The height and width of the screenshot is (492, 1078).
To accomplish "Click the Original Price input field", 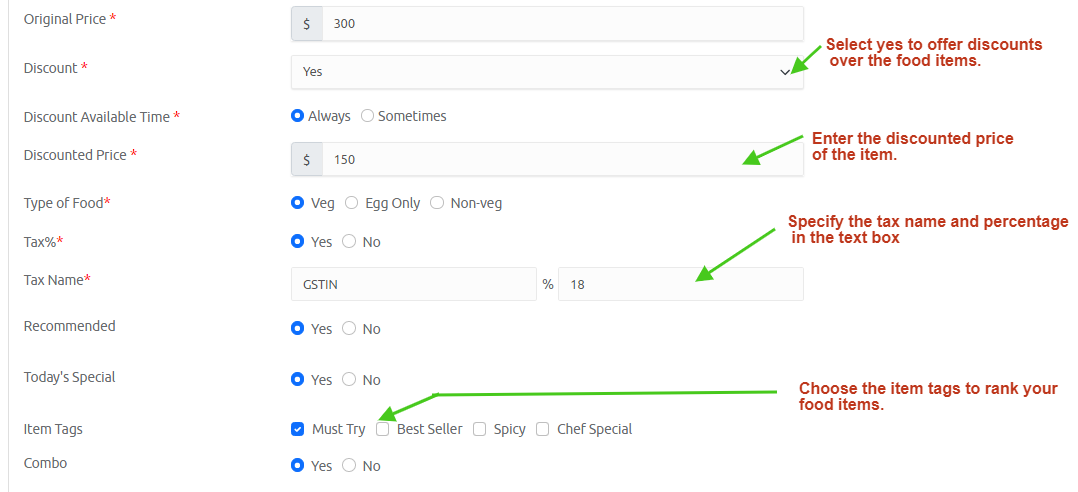I will click(x=562, y=24).
